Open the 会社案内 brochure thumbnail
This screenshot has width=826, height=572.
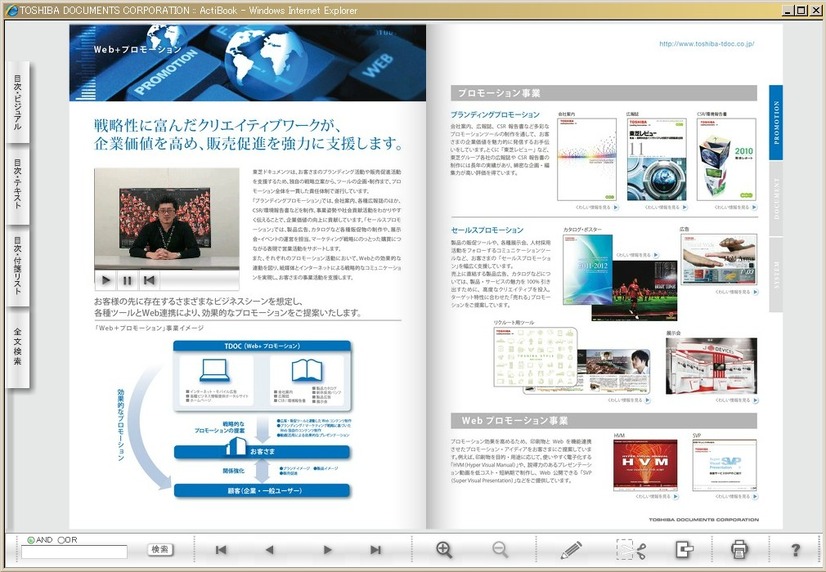point(587,160)
